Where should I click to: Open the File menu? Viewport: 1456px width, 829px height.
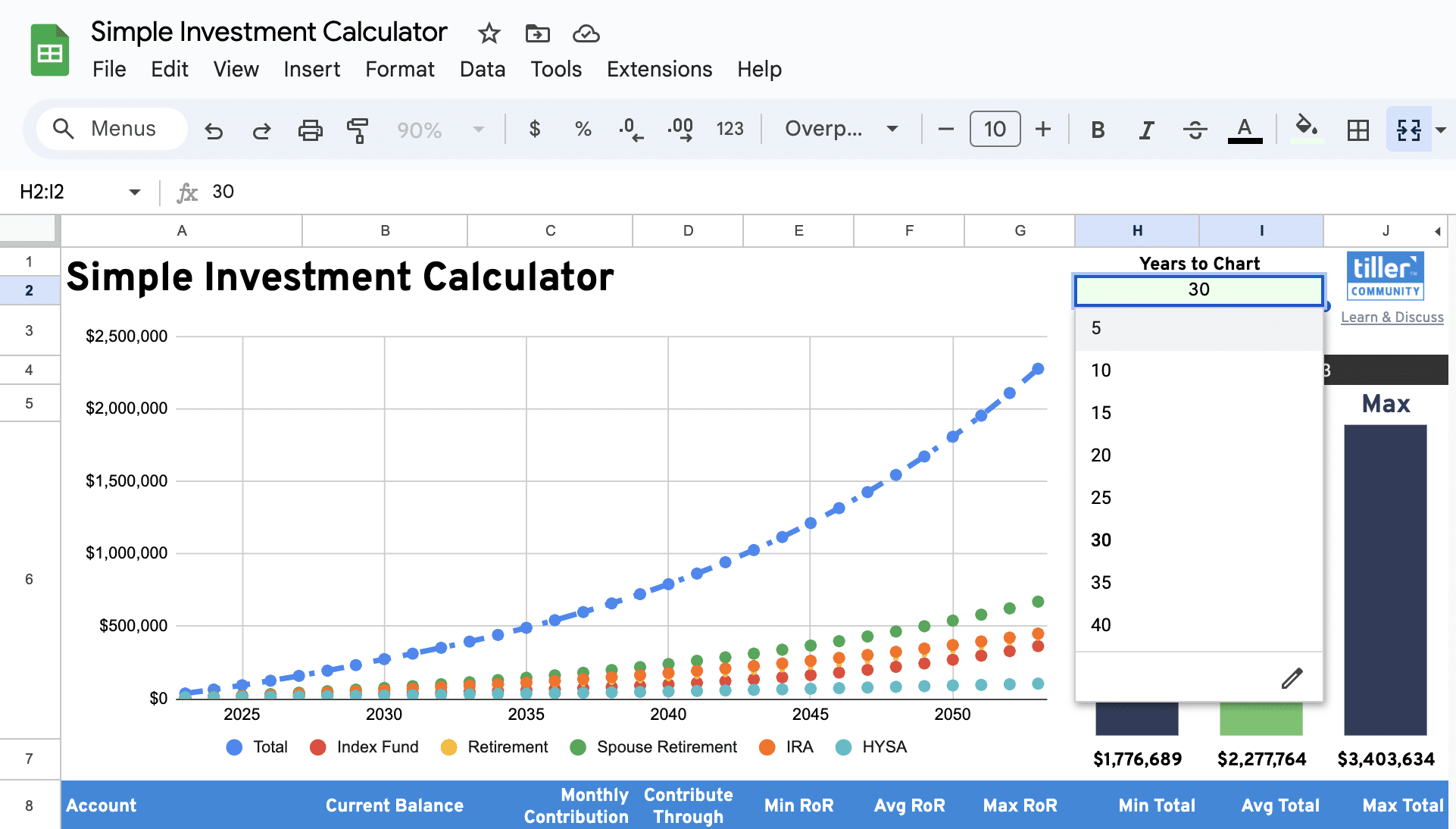[x=109, y=69]
